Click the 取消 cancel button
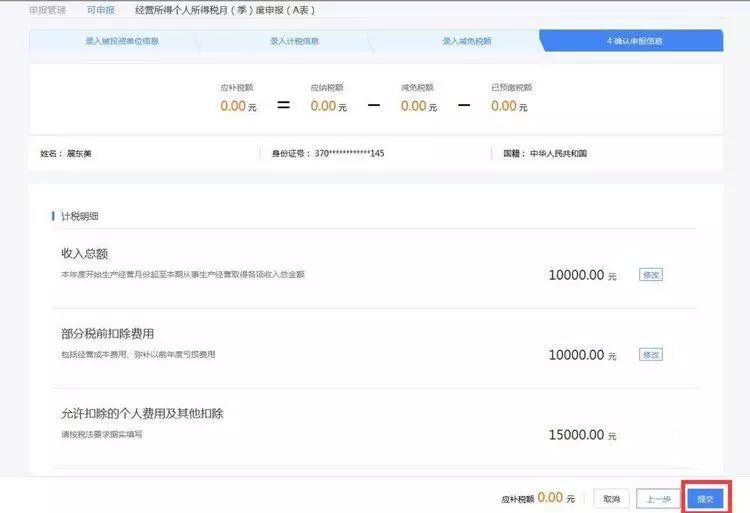Screen dimensions: 750x513 pos(611,499)
